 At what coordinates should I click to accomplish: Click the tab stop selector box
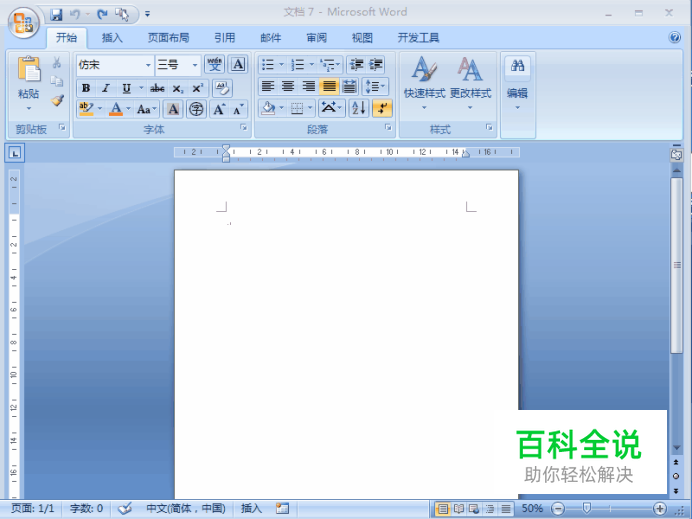point(15,153)
